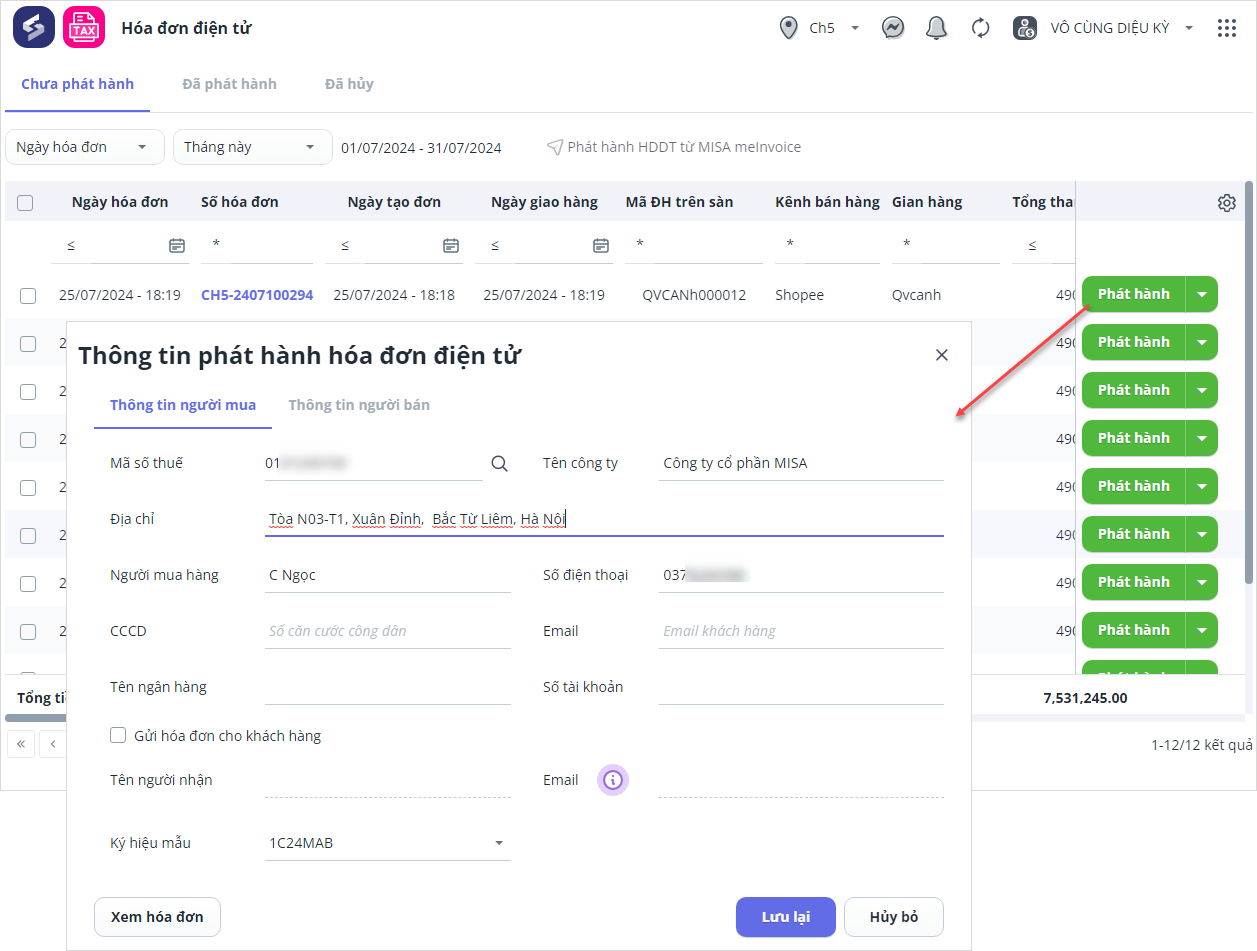Click the tax code search magnifier icon
Viewport: 1257px width, 951px height.
coord(499,463)
